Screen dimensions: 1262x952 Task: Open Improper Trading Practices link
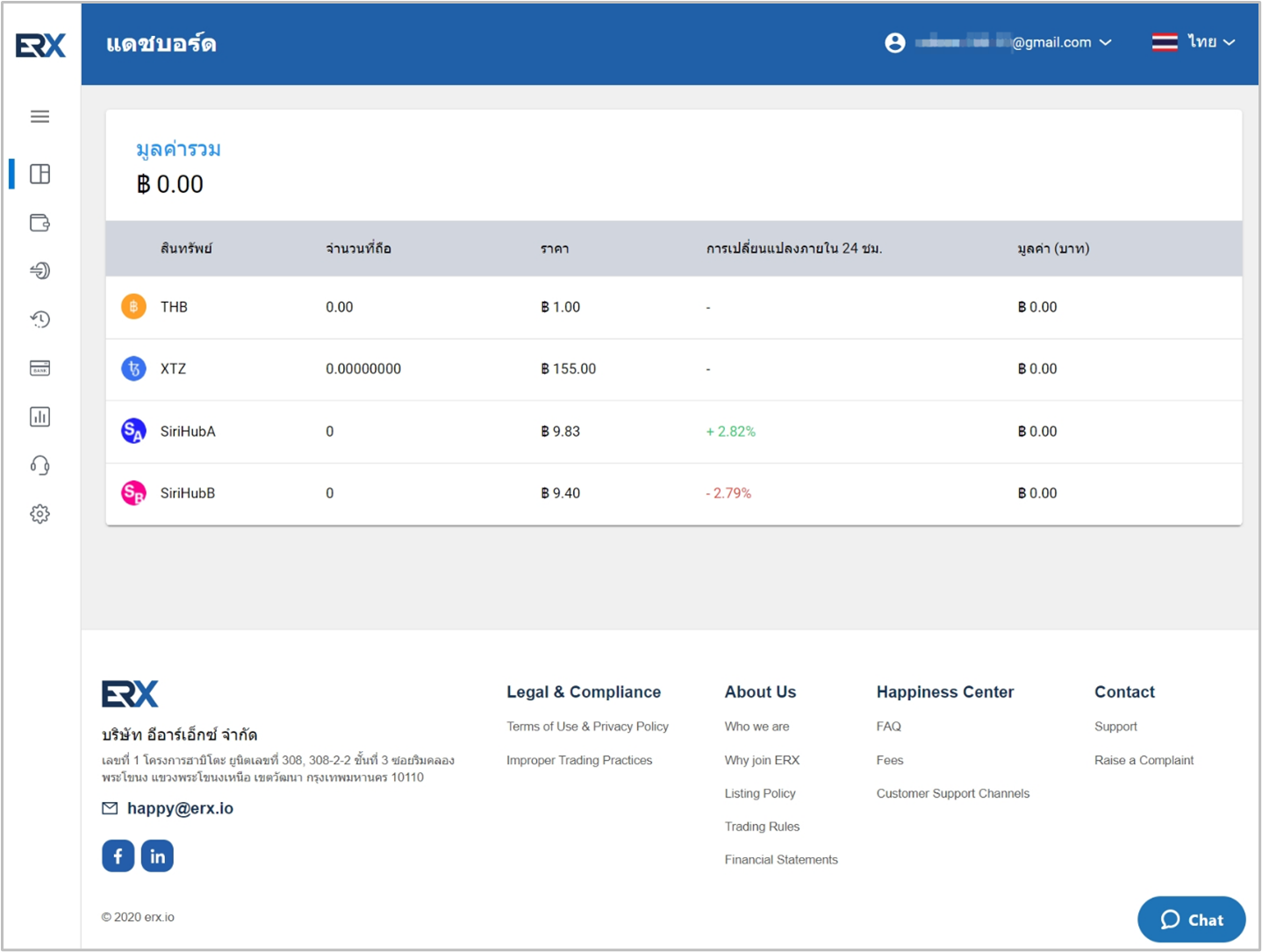click(x=579, y=760)
